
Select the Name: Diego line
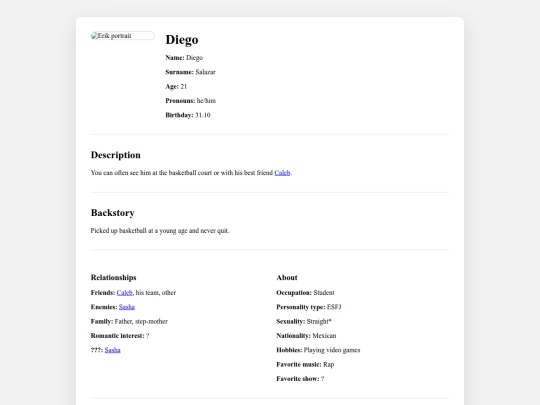[184, 58]
